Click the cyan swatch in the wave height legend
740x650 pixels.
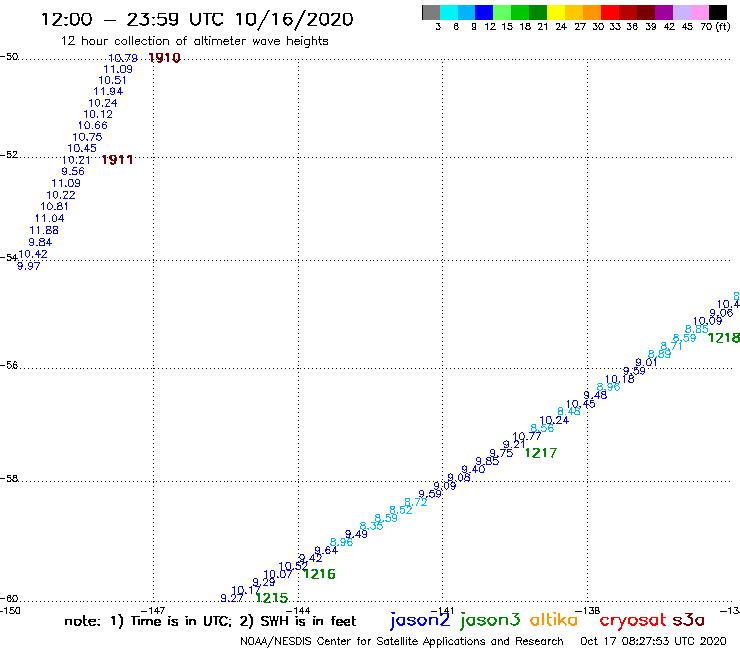click(449, 12)
